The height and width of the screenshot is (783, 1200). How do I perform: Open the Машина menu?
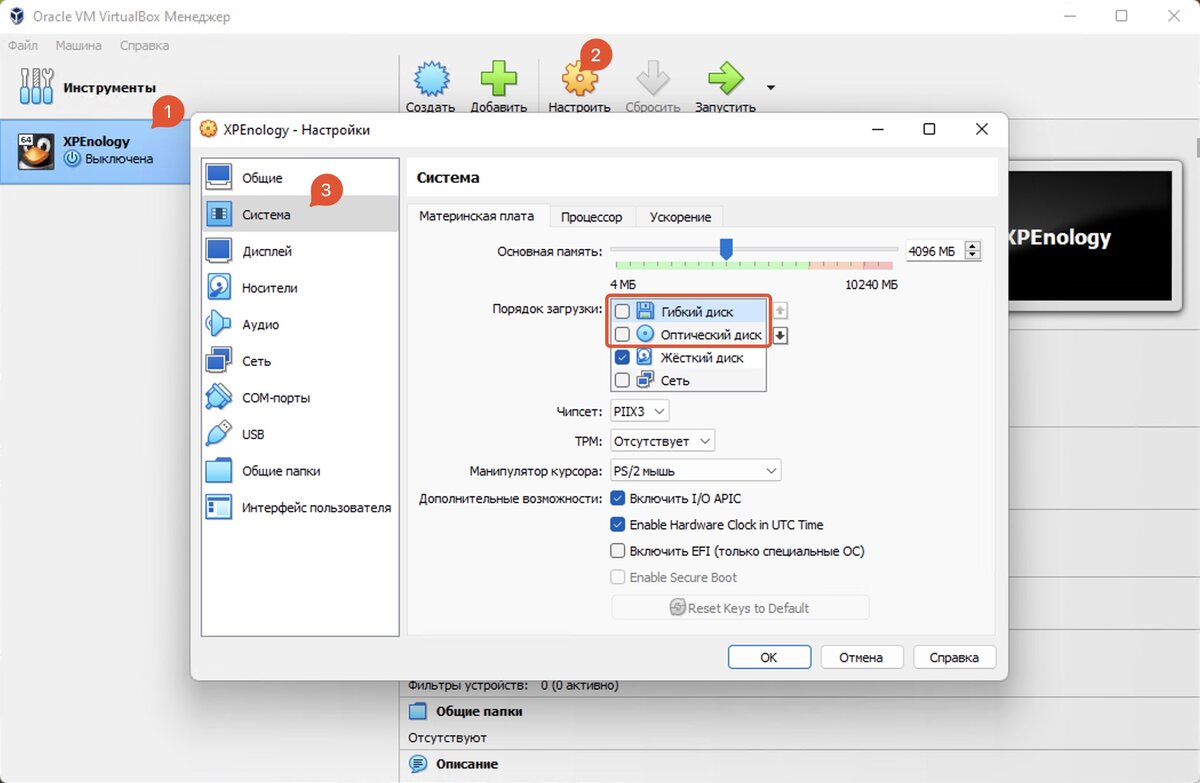[x=78, y=45]
